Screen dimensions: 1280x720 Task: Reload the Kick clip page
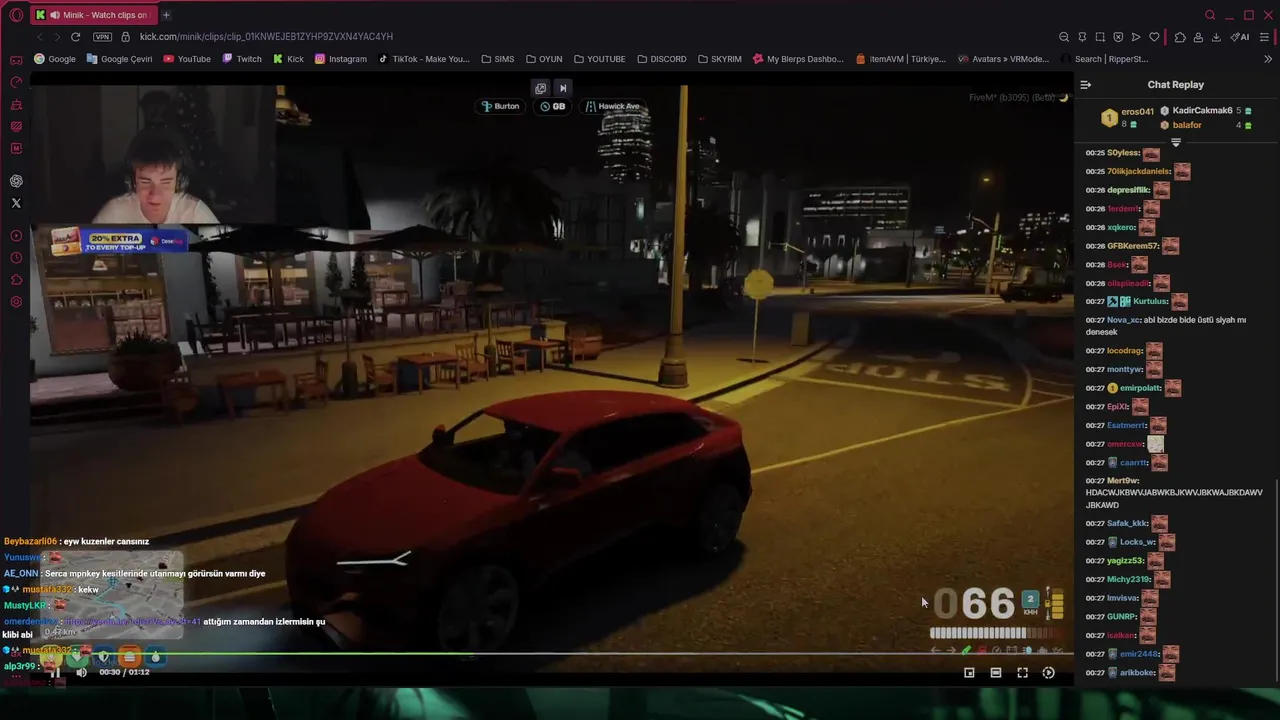pos(75,37)
